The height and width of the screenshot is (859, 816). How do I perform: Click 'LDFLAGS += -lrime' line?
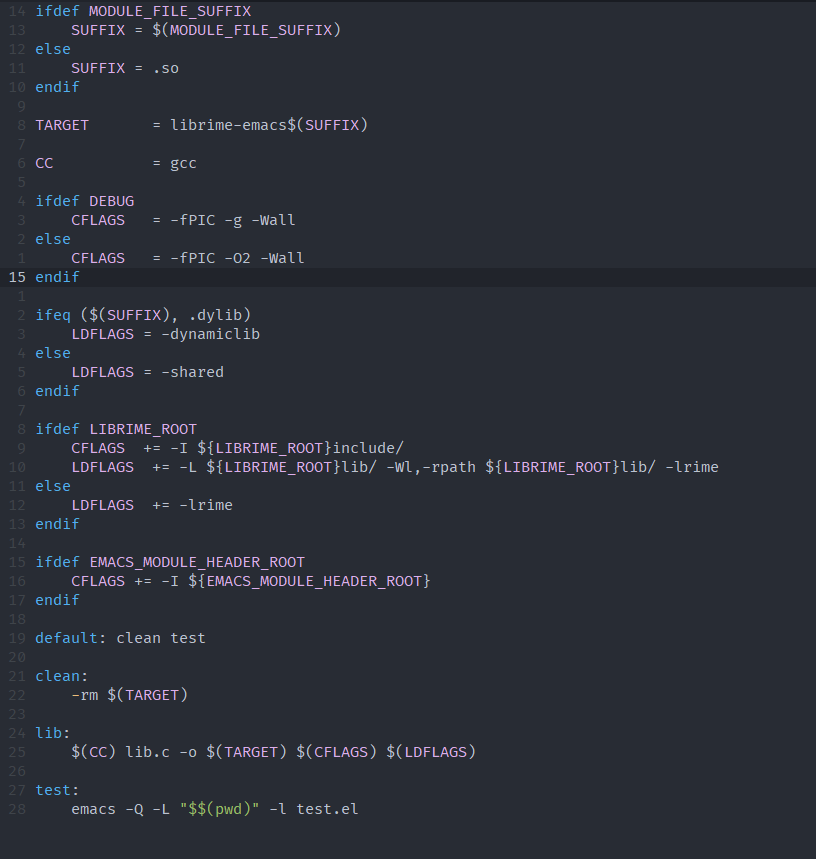[x=152, y=505]
